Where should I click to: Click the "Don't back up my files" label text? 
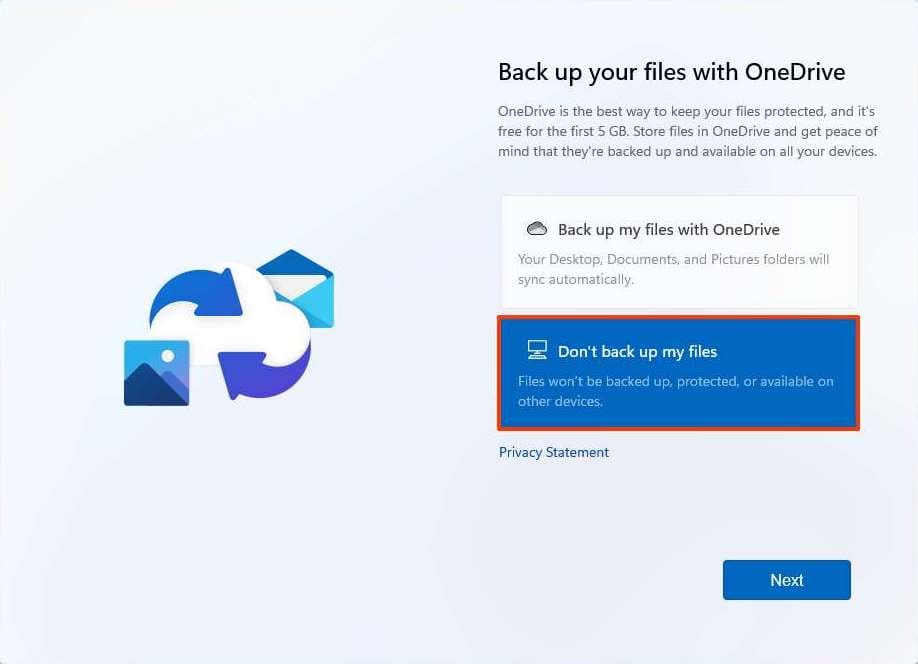(637, 351)
